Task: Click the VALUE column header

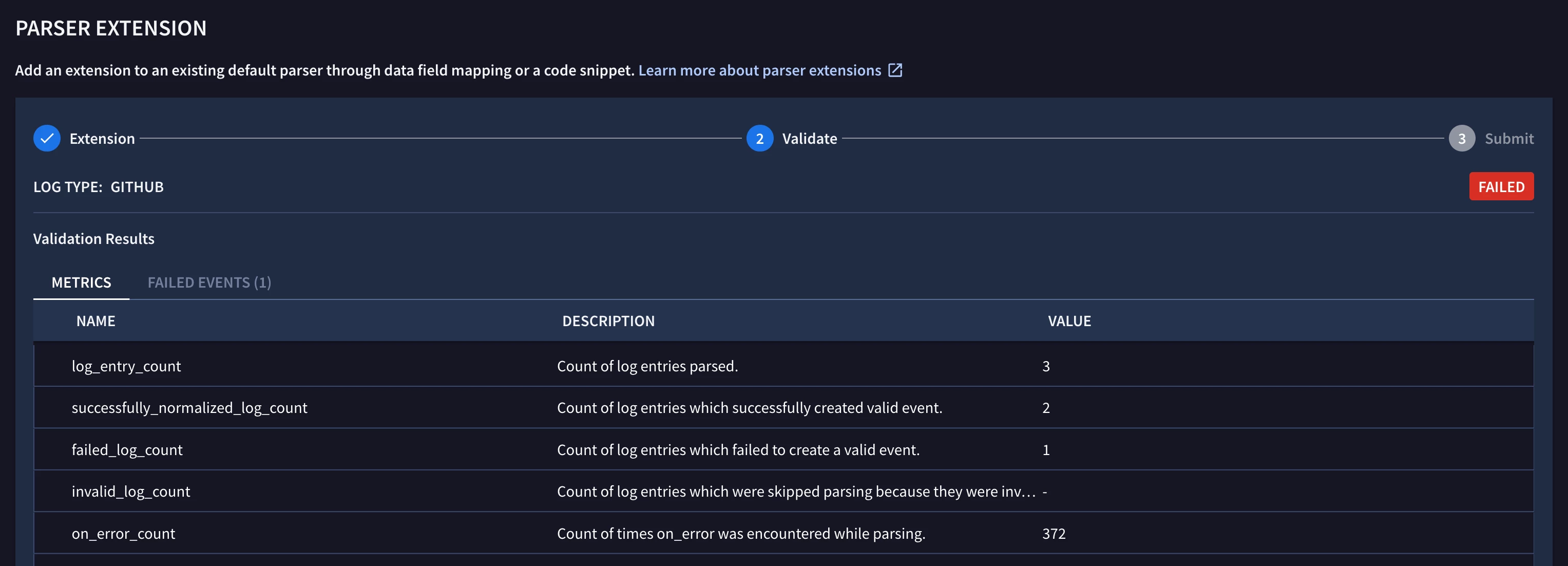Action: point(1069,320)
